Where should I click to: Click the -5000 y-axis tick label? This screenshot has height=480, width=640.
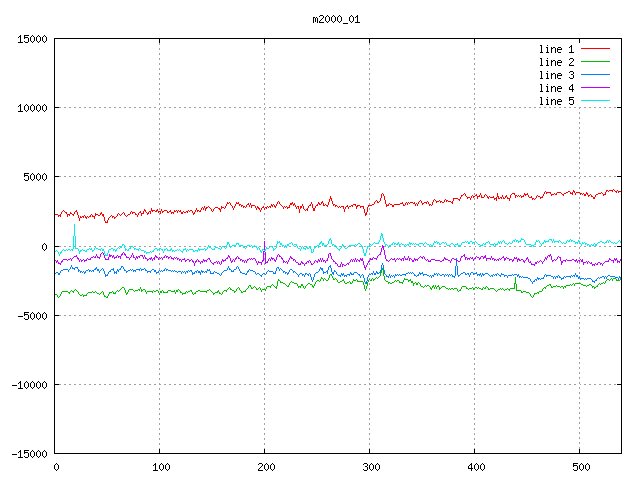click(x=31, y=316)
